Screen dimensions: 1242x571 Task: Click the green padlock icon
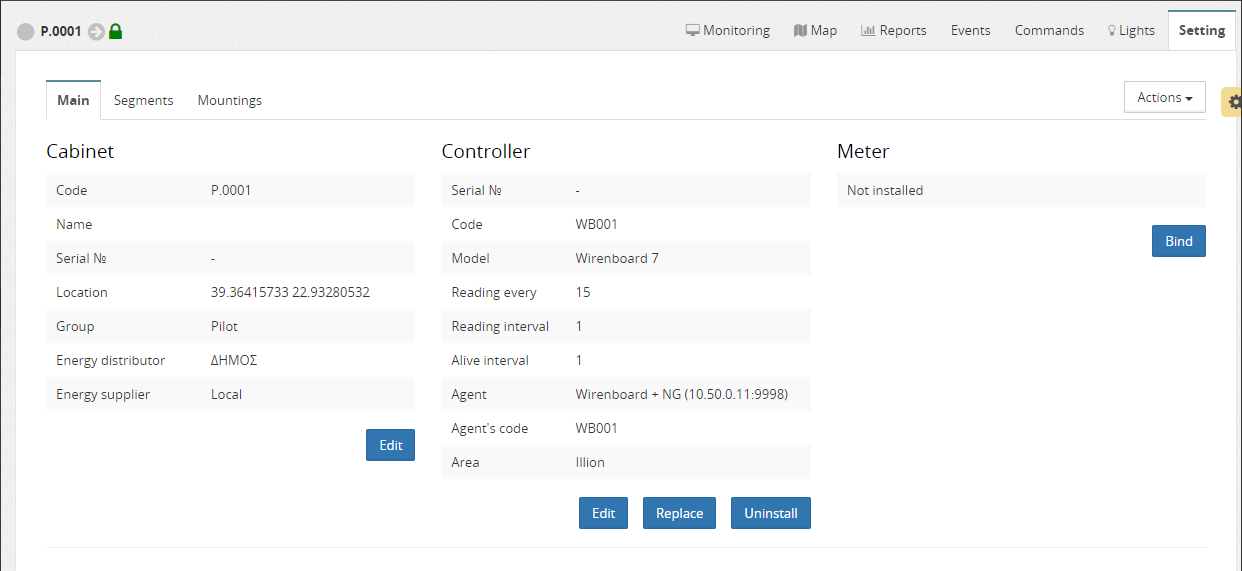115,31
